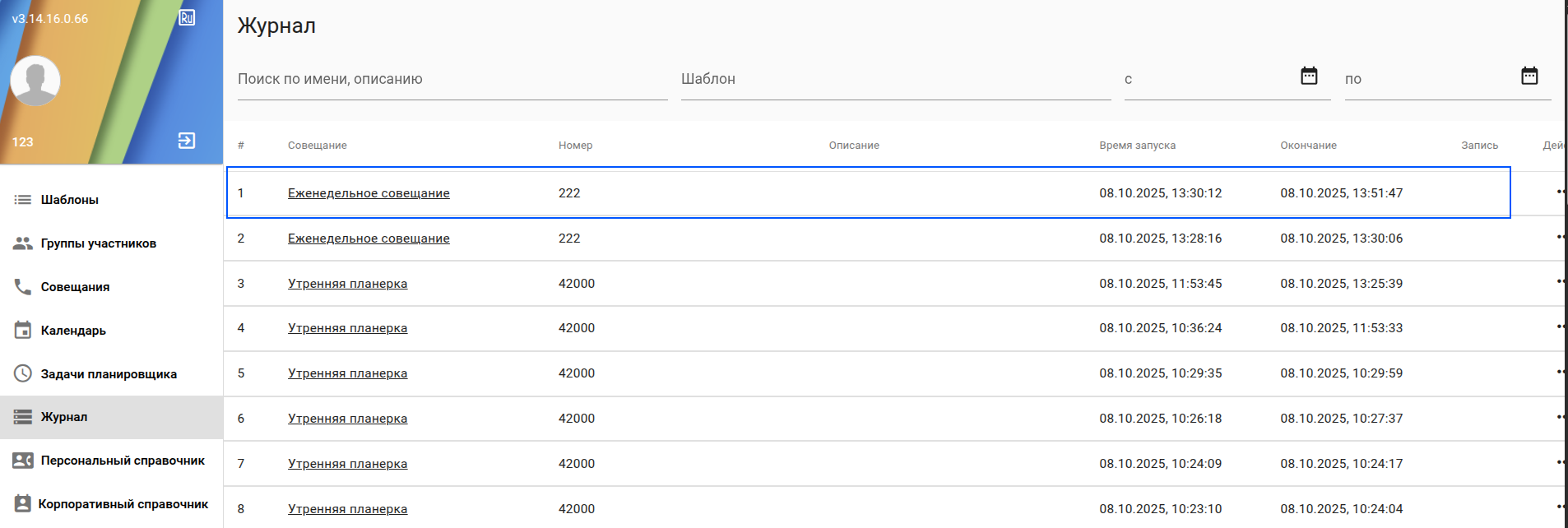Viewport: 1568px width, 528px height.
Task: Click the user avatar picture
Action: pyautogui.click(x=35, y=81)
